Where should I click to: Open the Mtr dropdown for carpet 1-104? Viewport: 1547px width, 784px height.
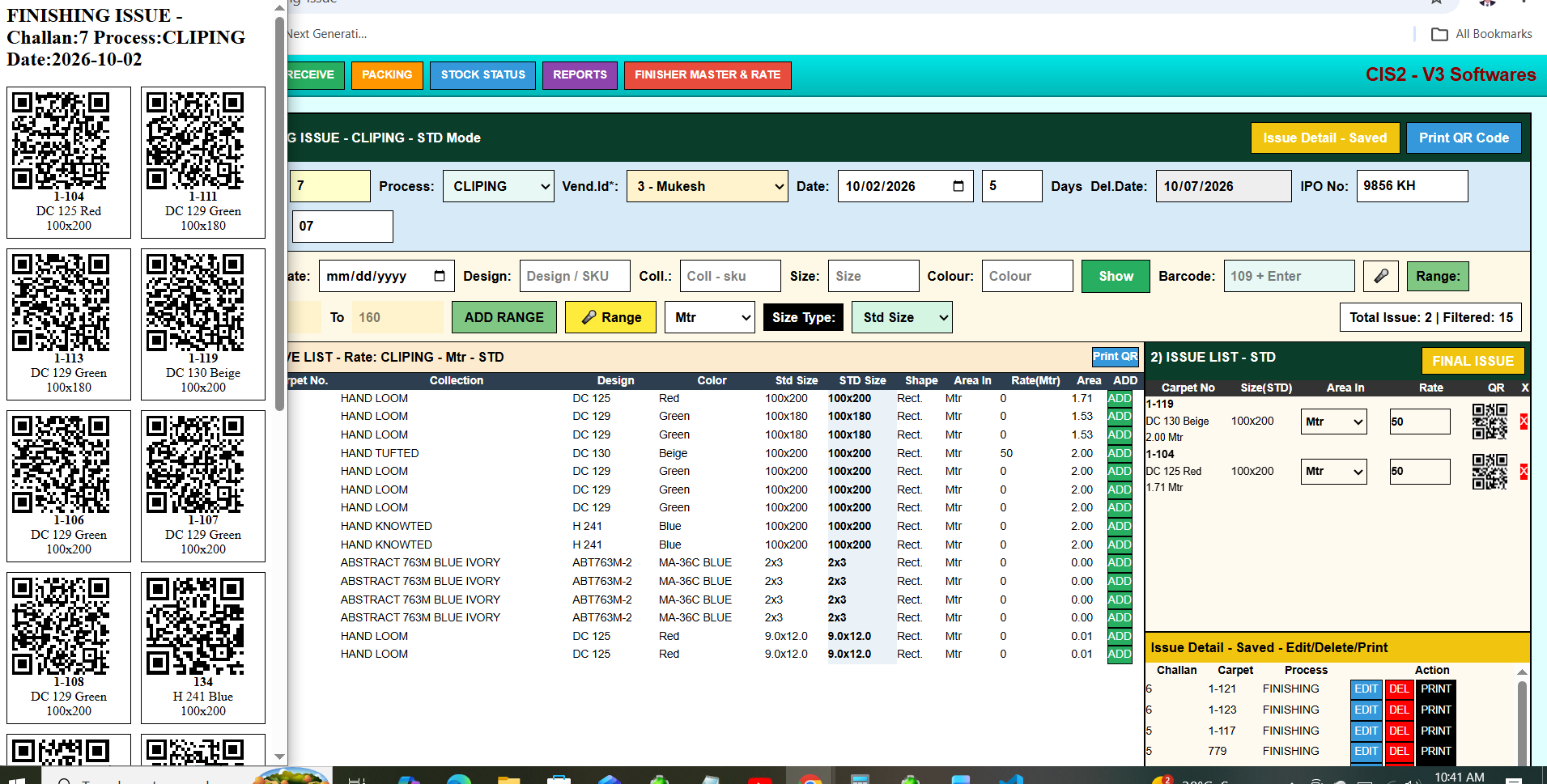(x=1334, y=471)
